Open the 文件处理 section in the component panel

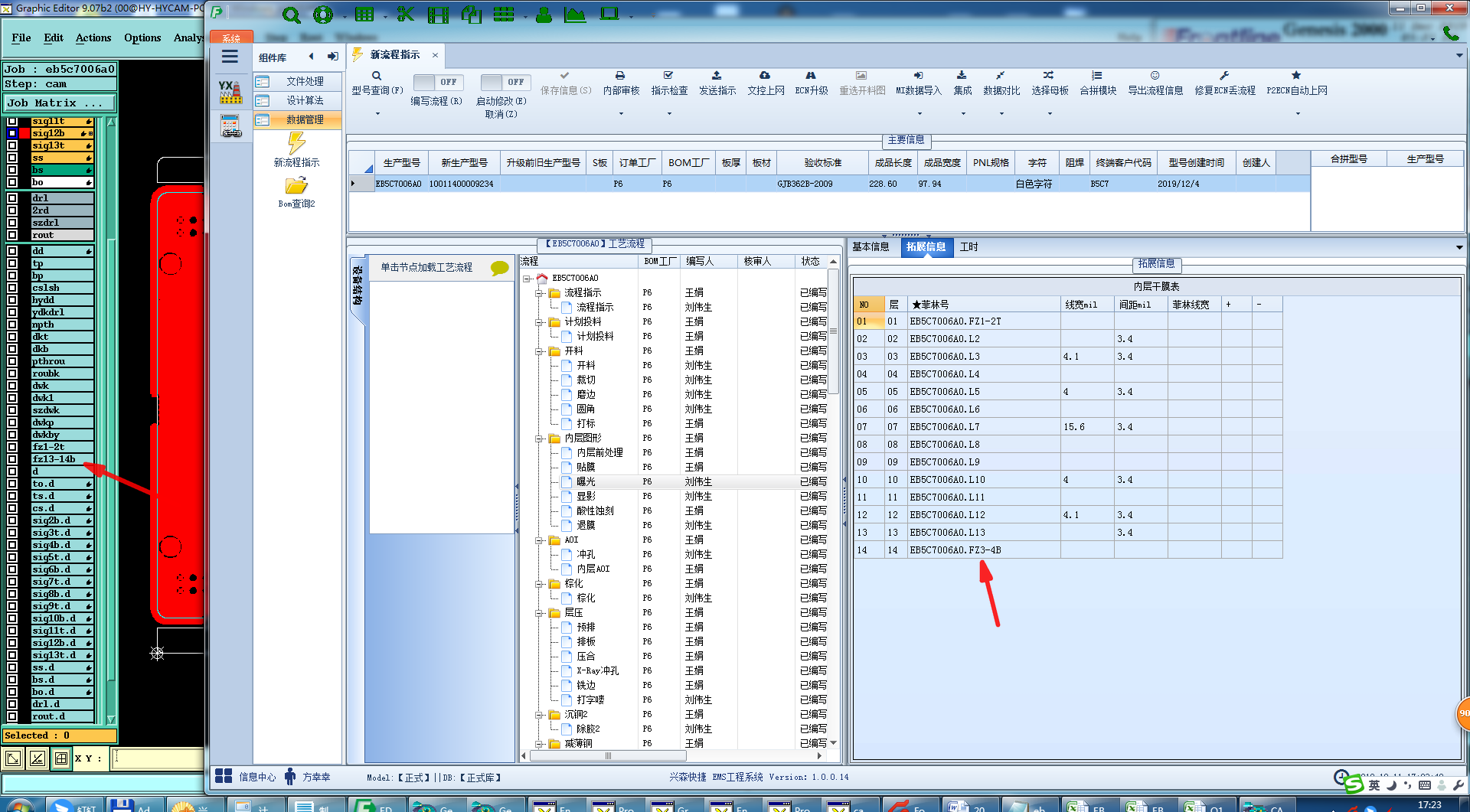[x=298, y=81]
